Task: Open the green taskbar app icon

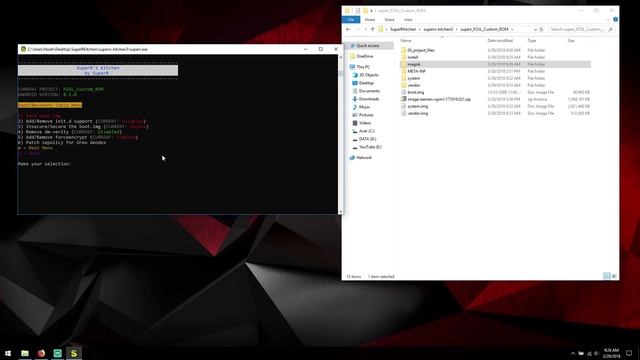Action: (58, 353)
